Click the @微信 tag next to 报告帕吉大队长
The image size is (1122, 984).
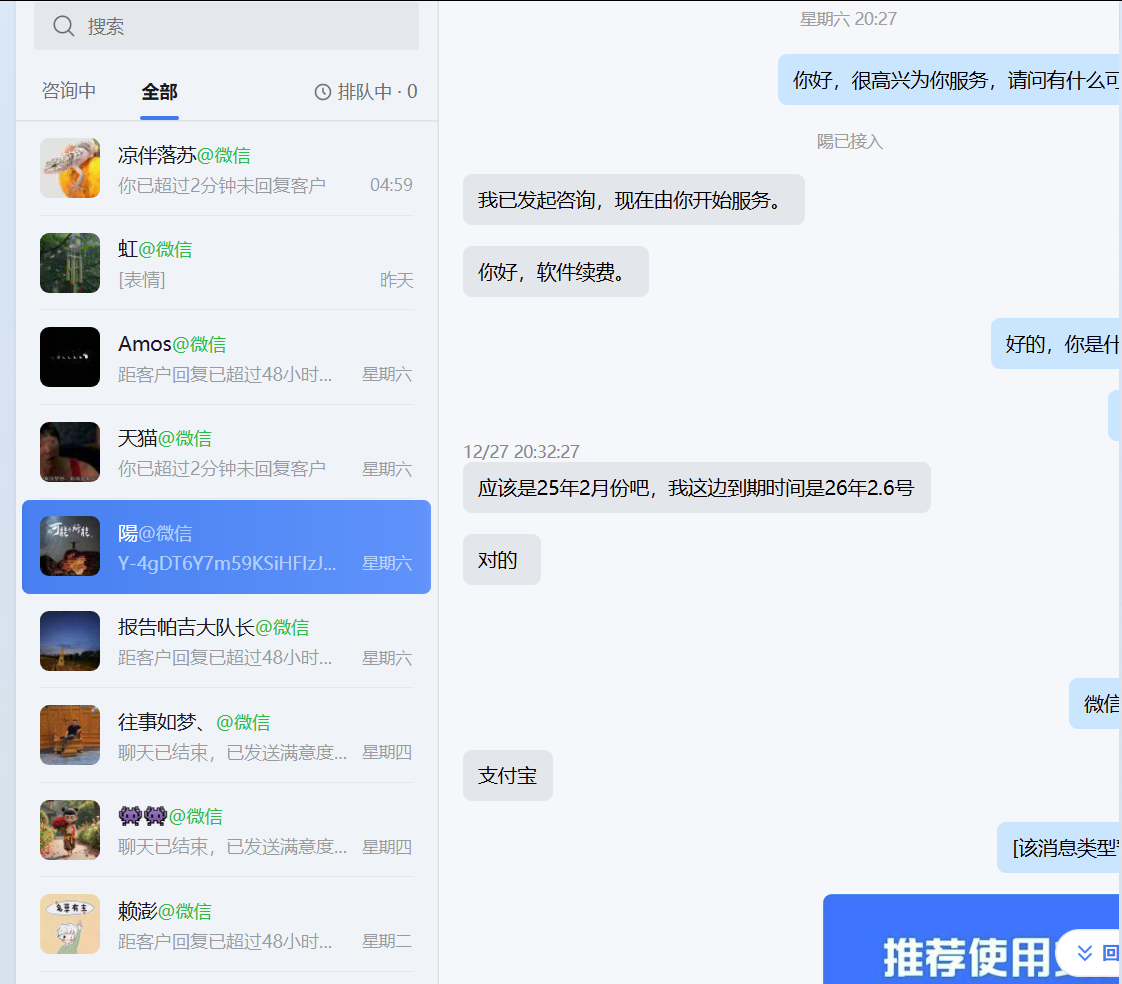coord(281,627)
